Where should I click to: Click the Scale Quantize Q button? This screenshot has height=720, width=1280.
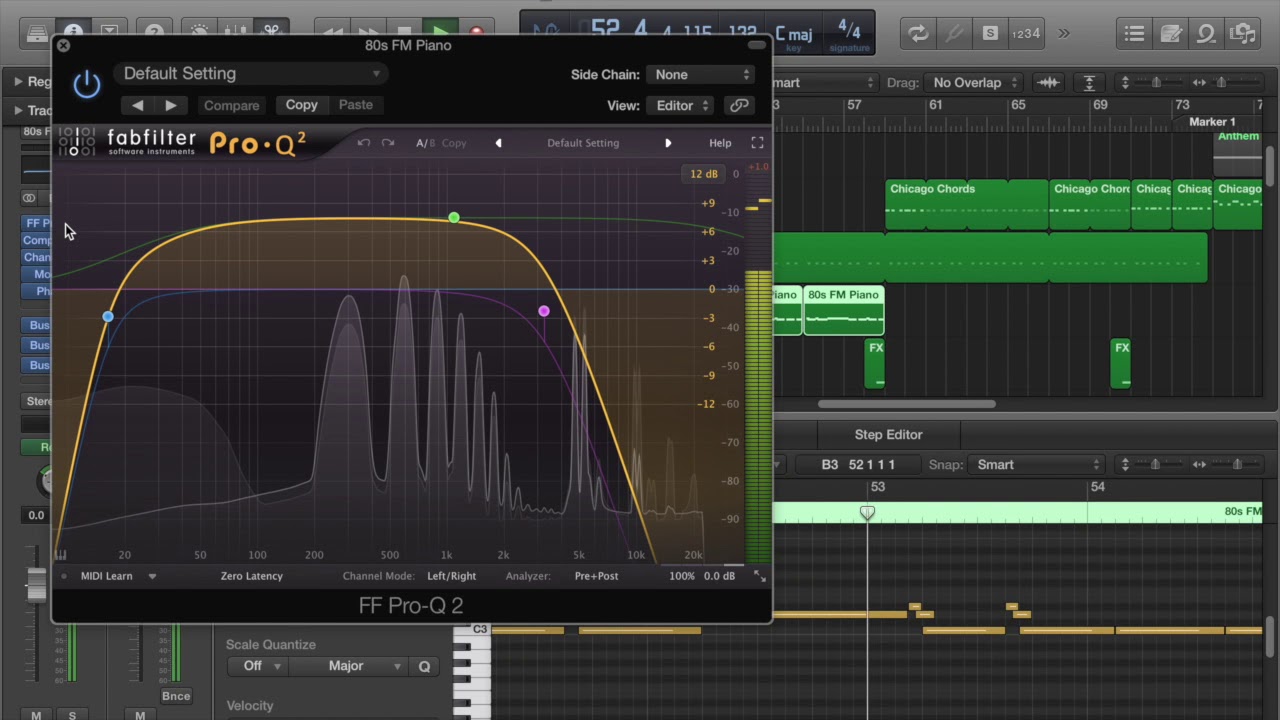click(424, 666)
